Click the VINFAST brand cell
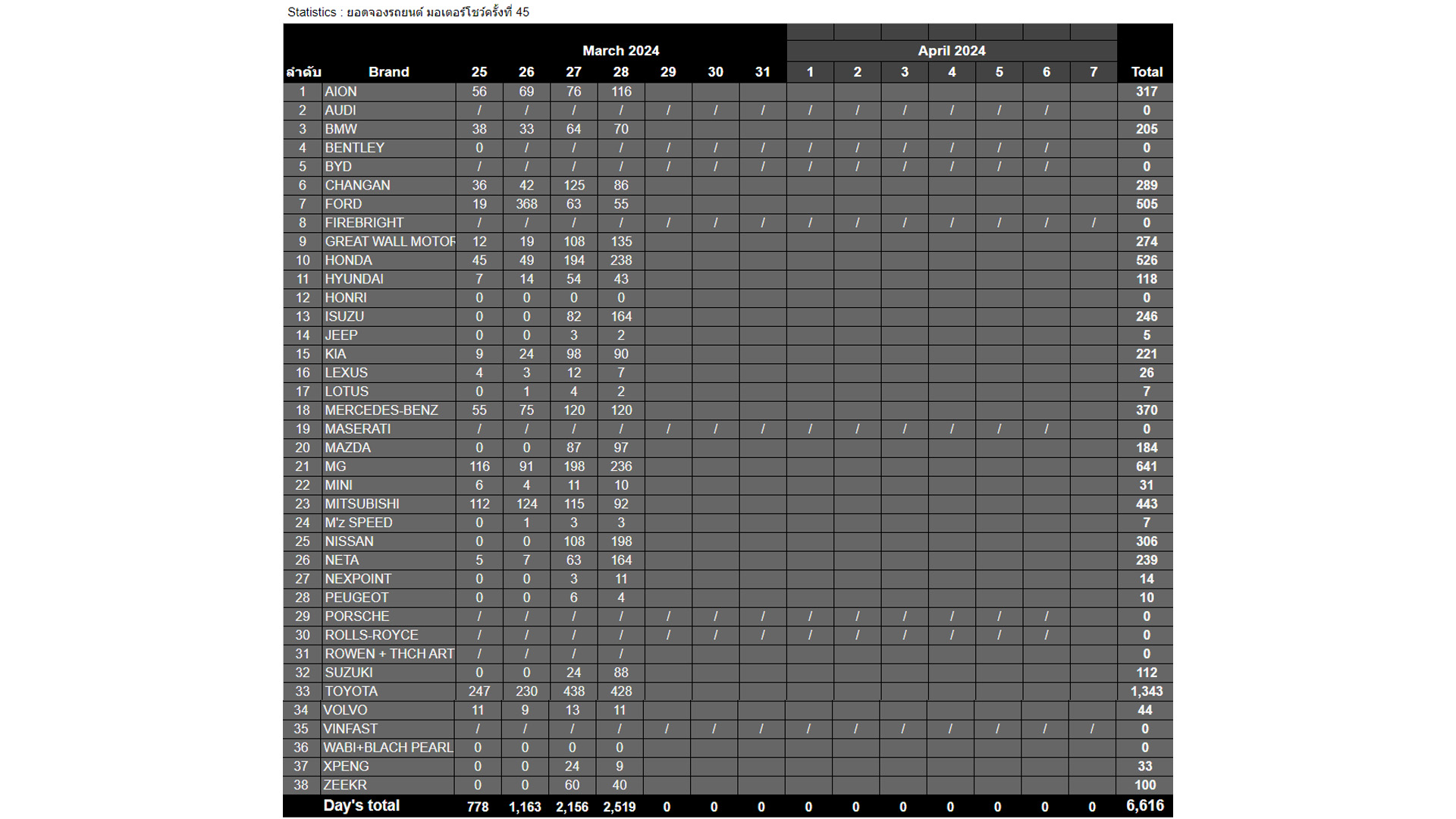1456x819 pixels. click(x=387, y=729)
